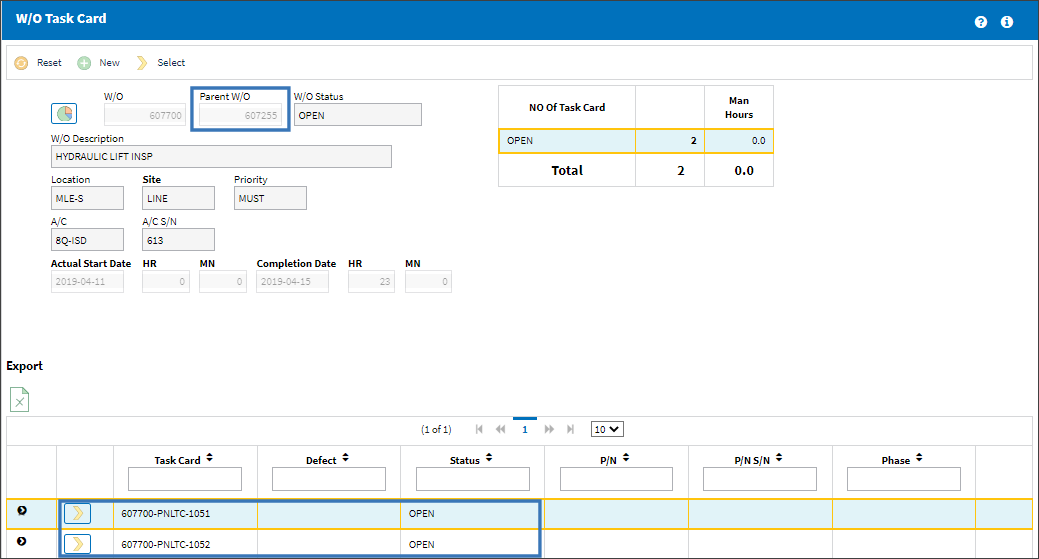Sort by Status column
1039x559 pixels.
(x=489, y=458)
